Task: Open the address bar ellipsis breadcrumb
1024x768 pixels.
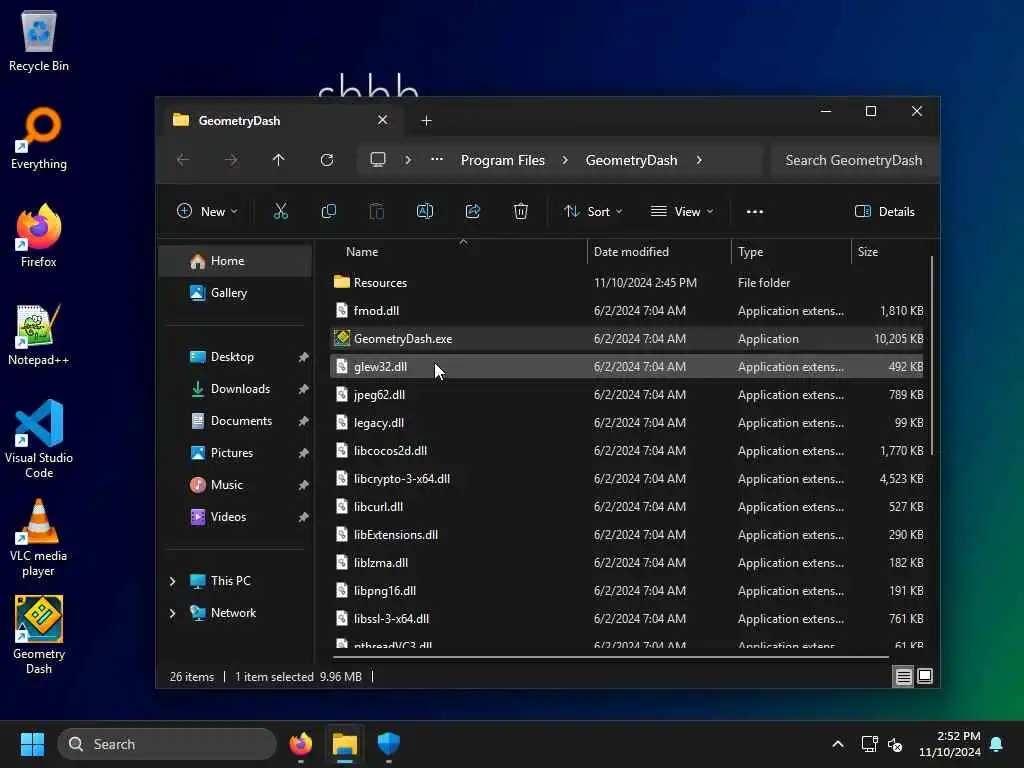Action: click(437, 159)
